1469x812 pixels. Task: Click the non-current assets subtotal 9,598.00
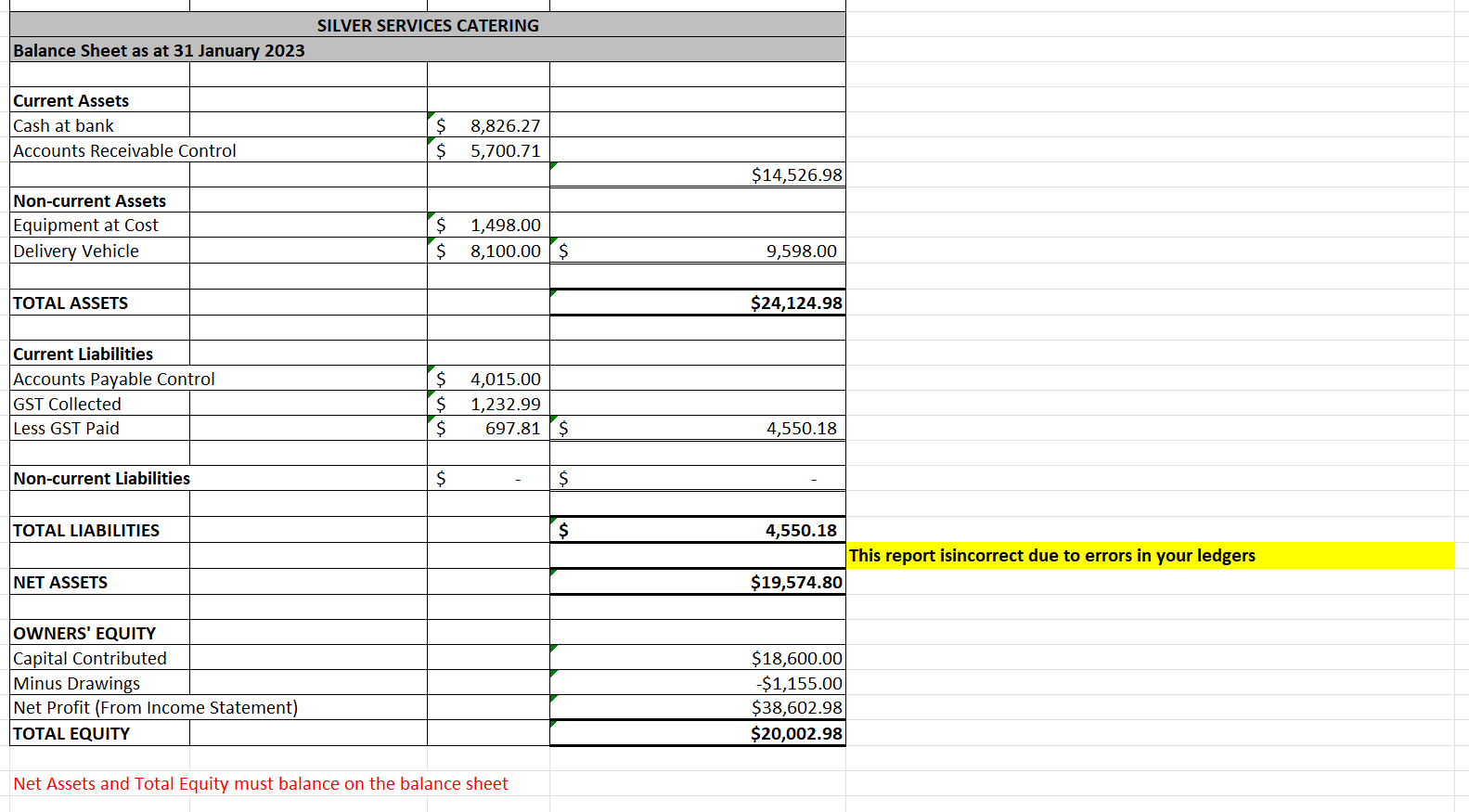pos(801,251)
